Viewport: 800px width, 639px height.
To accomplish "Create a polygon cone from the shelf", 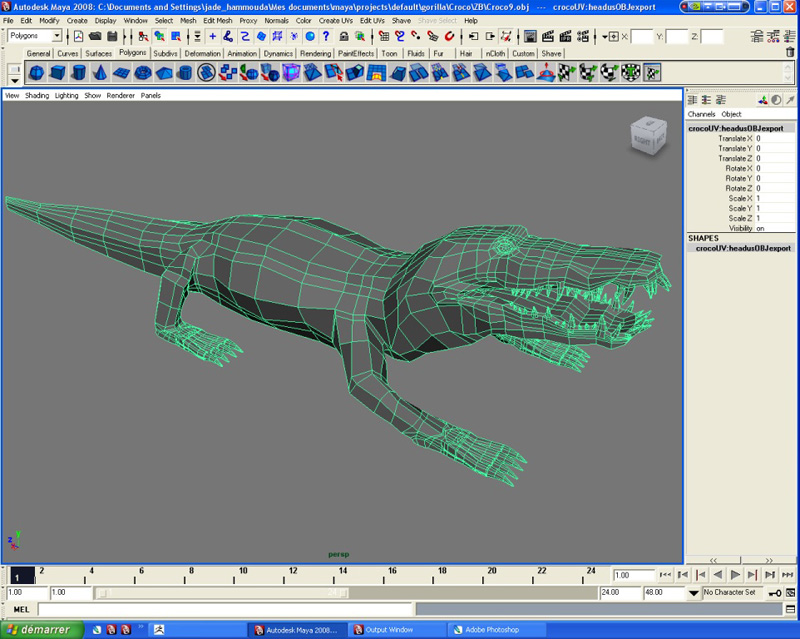I will coord(100,73).
